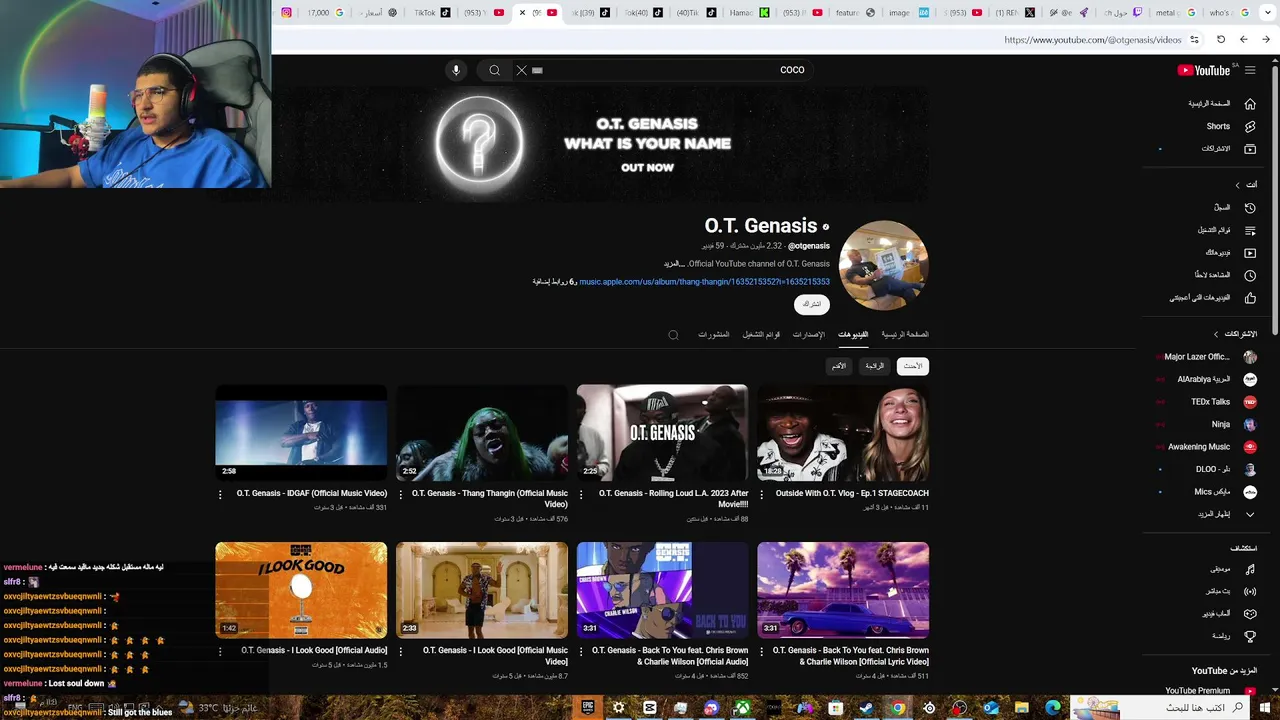Image resolution: width=1280 pixels, height=720 pixels.
Task: Open the music.apple.com album link
Action: click(x=704, y=282)
